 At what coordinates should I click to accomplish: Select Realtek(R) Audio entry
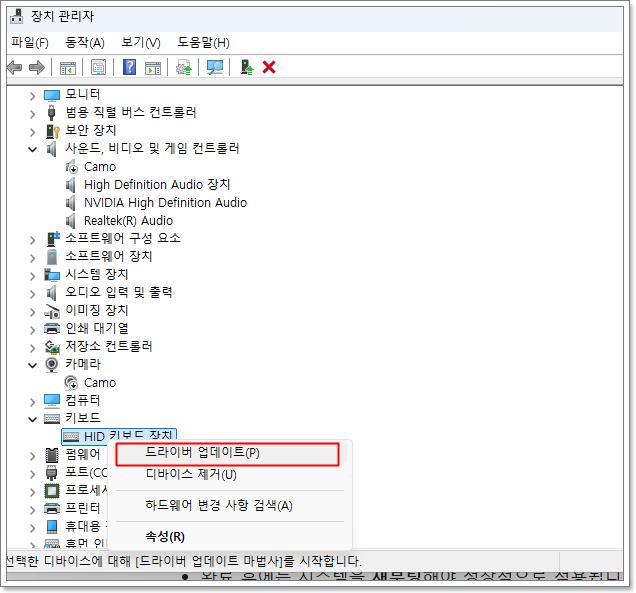click(128, 221)
